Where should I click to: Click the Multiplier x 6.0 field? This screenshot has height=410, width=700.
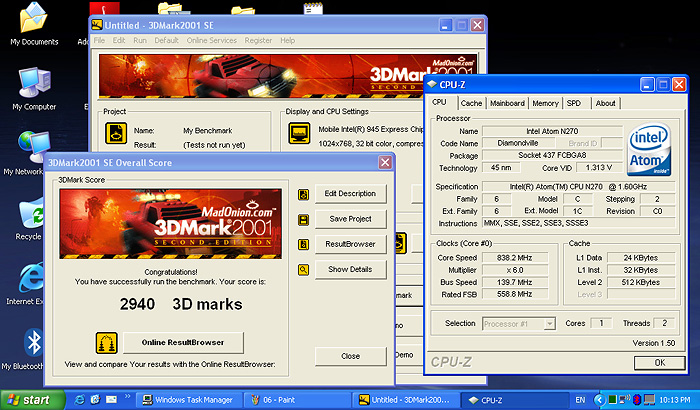(x=515, y=270)
